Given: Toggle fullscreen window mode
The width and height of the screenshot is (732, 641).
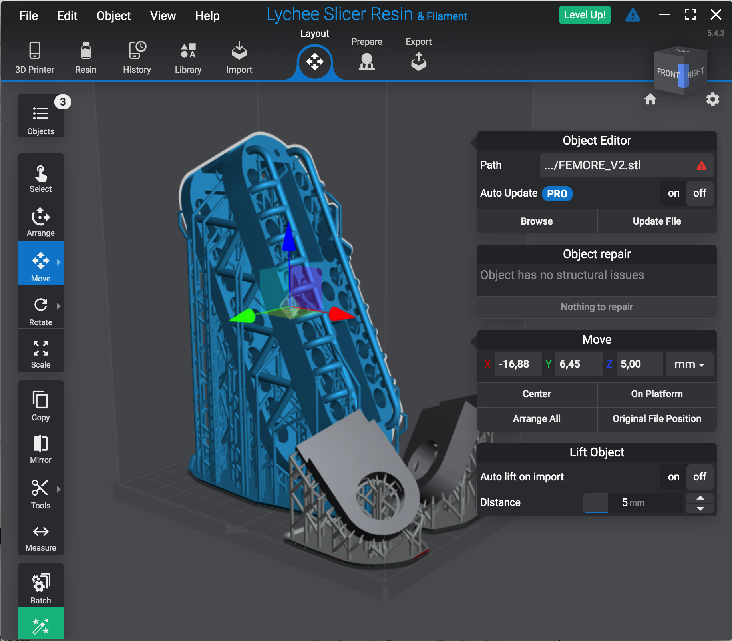Looking at the screenshot, I should 690,14.
